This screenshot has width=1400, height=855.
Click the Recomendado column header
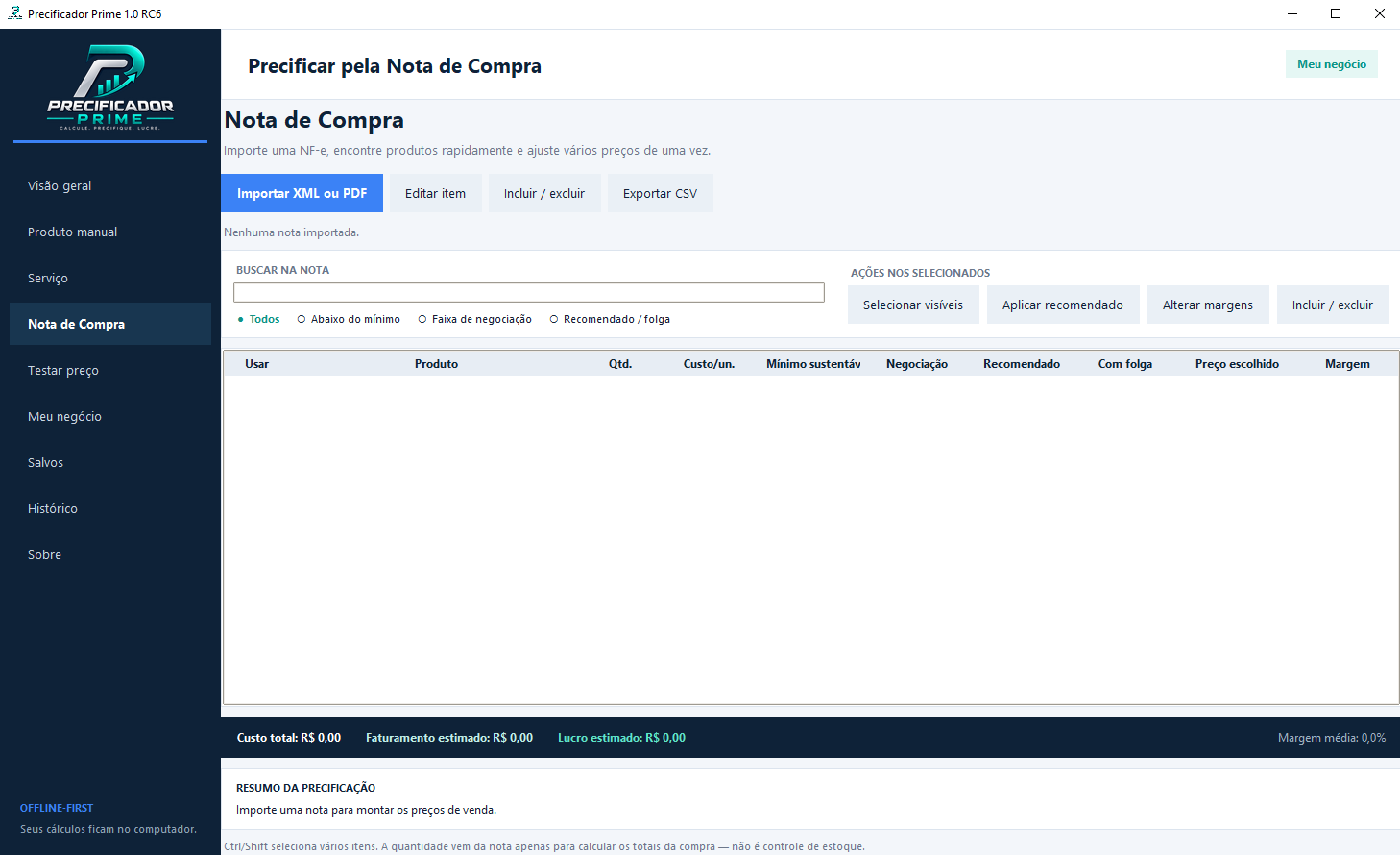click(x=1022, y=364)
